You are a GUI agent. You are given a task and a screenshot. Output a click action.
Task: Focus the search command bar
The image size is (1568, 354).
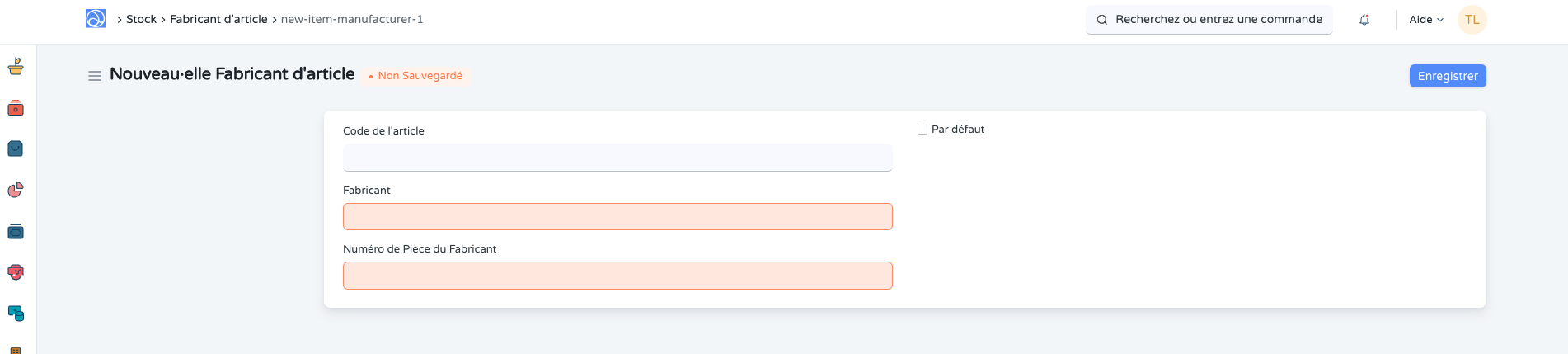coord(1209,20)
